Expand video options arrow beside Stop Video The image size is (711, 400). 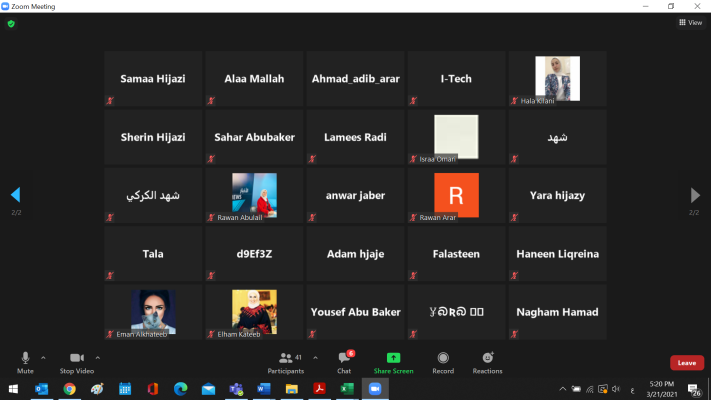(x=97, y=357)
